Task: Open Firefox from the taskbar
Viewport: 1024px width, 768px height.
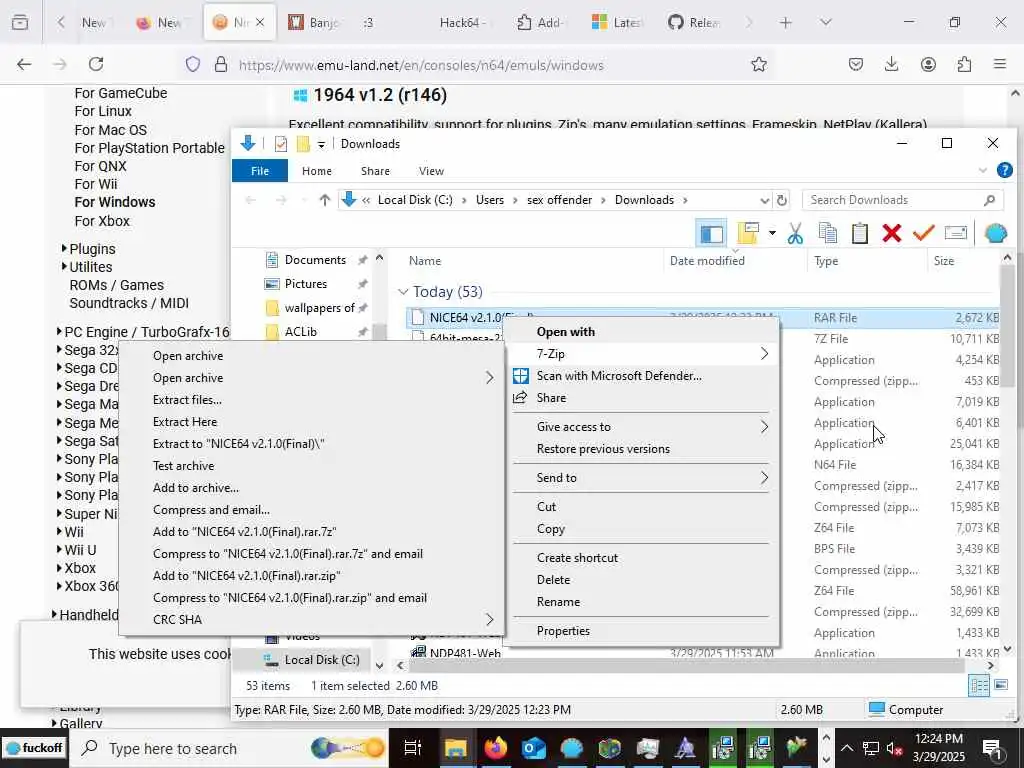Action: pos(496,748)
